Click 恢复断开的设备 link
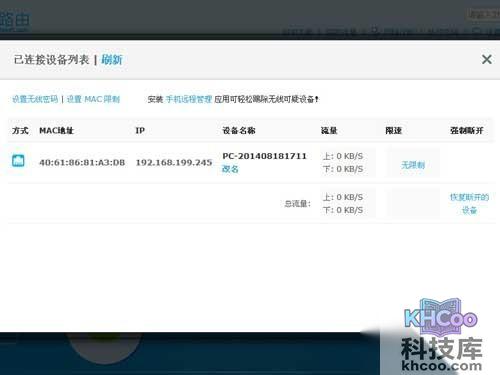 469,203
